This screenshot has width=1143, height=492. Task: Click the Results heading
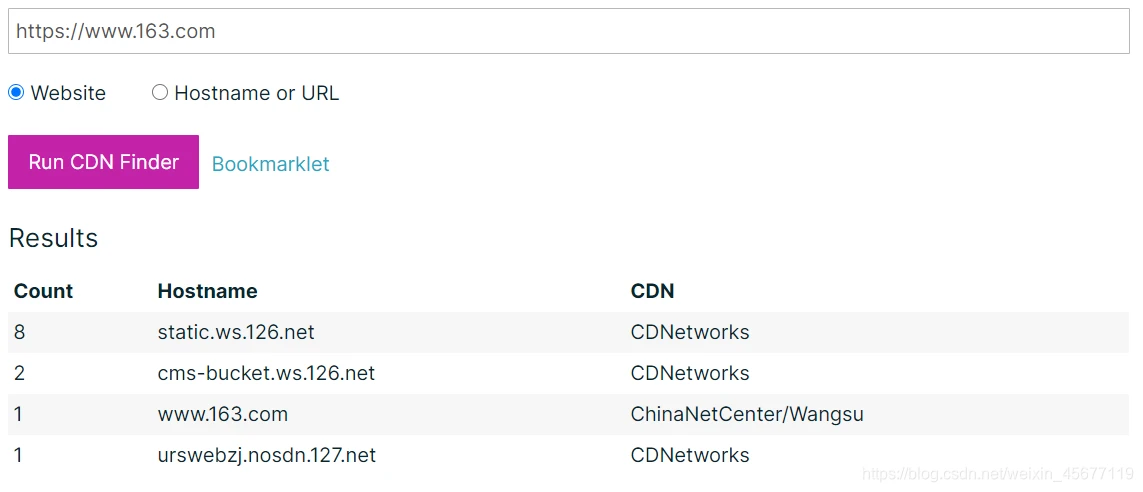click(x=53, y=238)
